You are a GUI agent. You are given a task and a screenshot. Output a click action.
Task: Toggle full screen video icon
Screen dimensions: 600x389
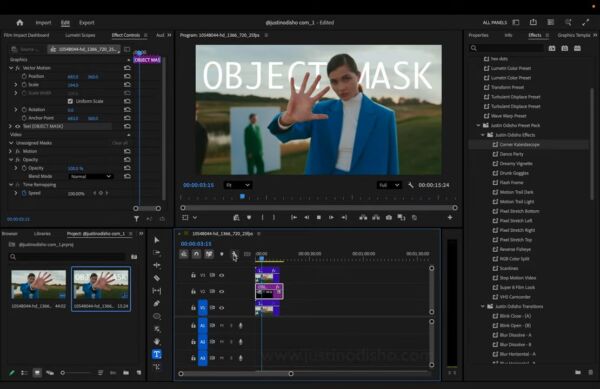[585, 23]
